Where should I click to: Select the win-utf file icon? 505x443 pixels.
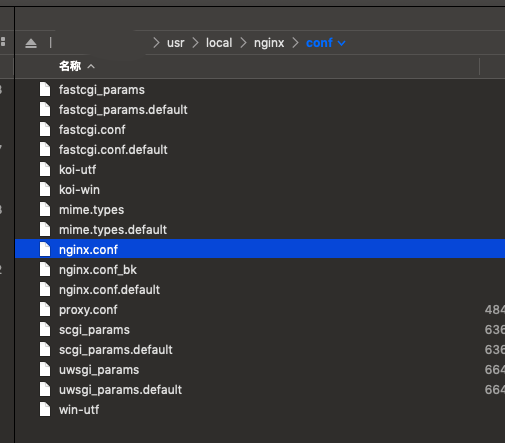45,410
